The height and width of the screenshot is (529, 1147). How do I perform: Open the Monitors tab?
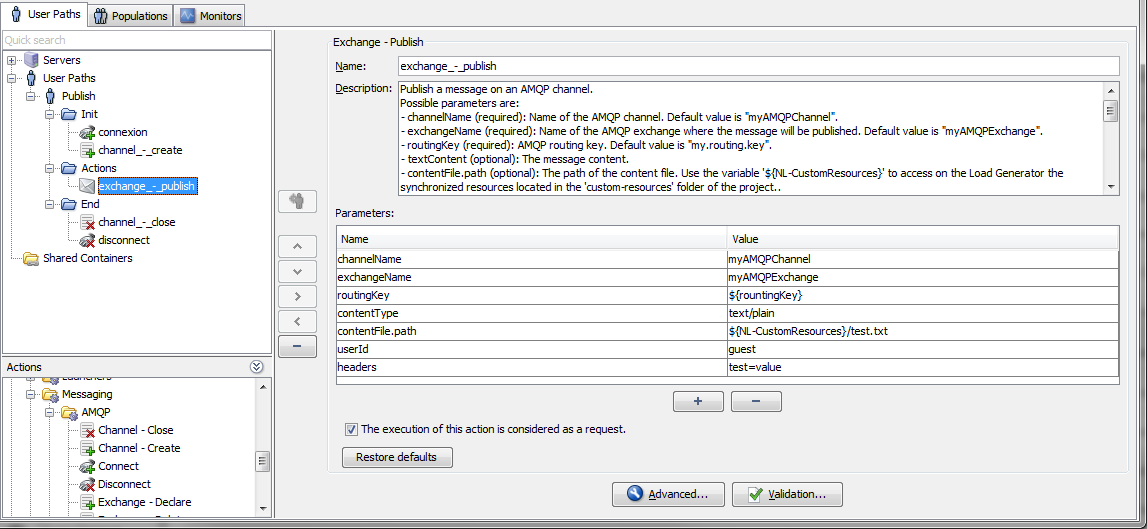pos(210,16)
